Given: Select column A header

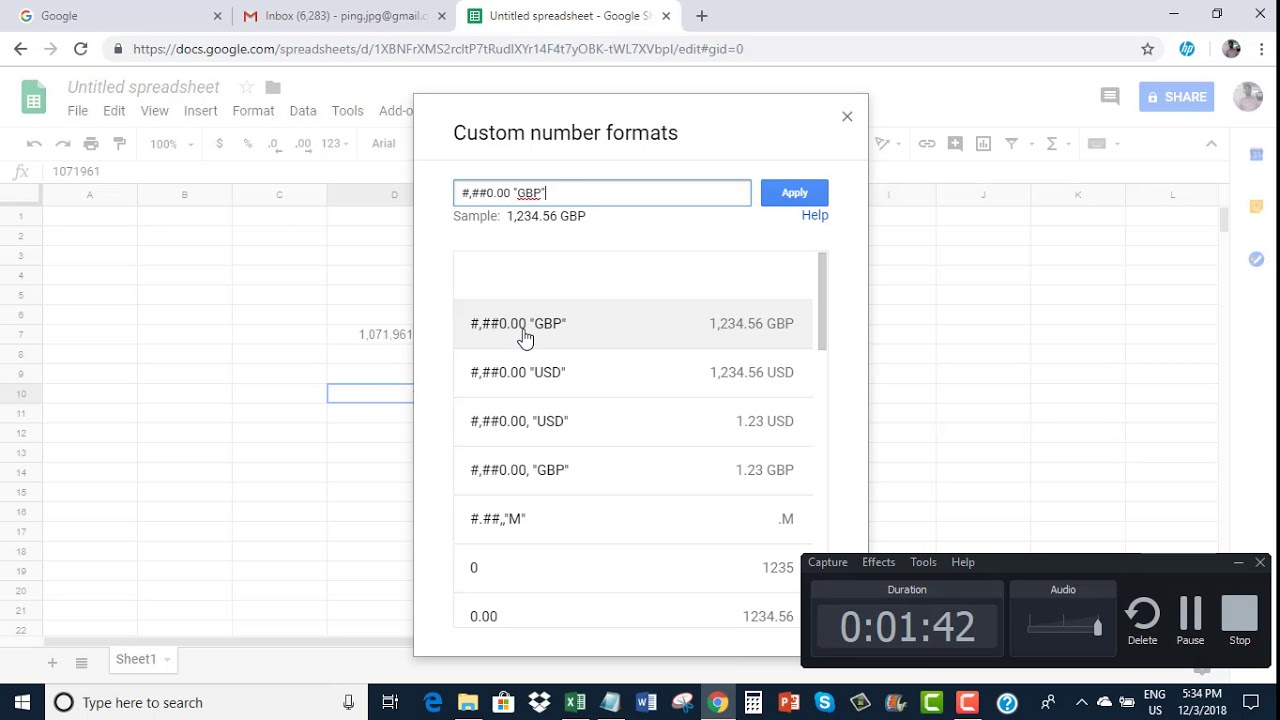Looking at the screenshot, I should point(90,195).
